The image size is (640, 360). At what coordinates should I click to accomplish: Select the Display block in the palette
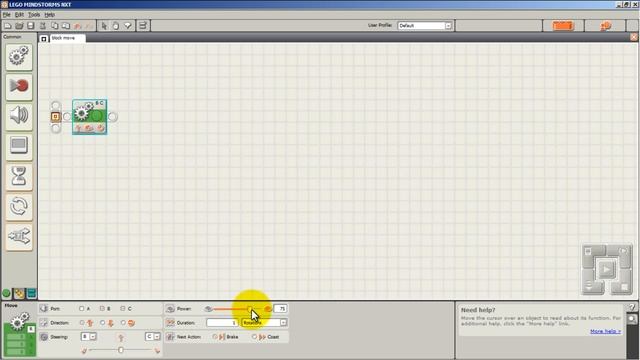click(x=19, y=146)
